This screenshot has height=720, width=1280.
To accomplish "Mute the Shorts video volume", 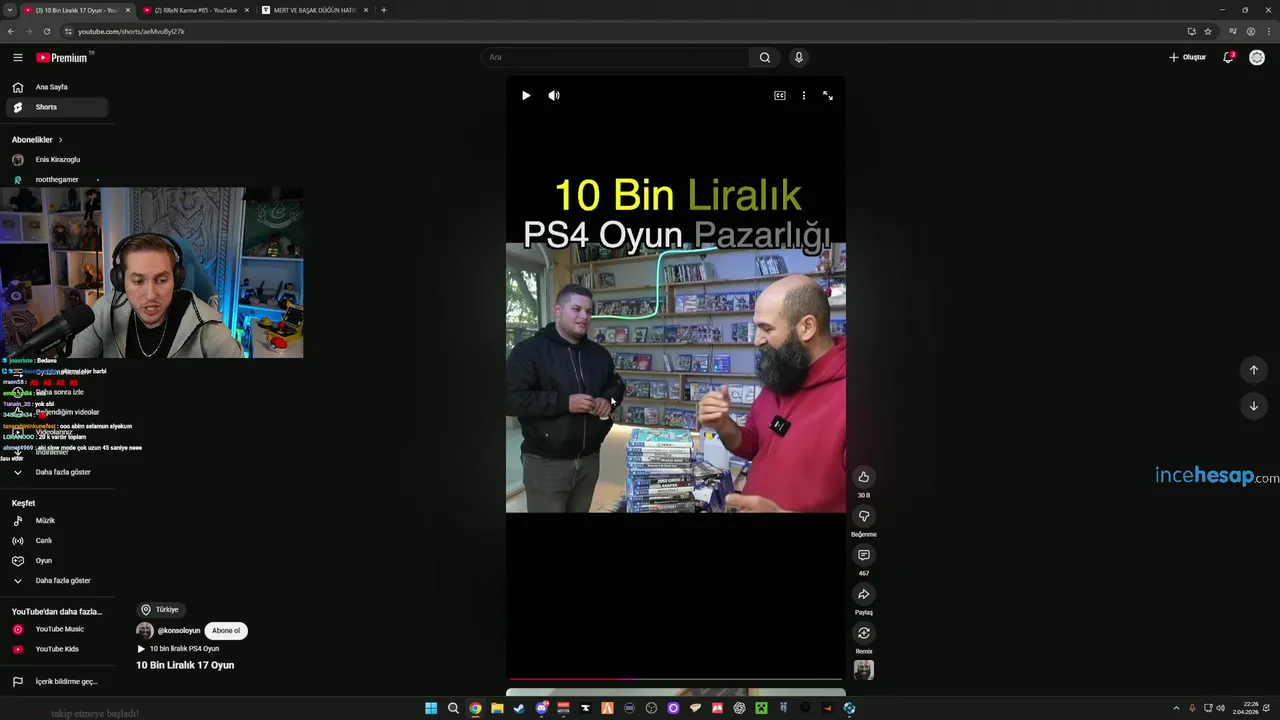I will click(x=554, y=96).
